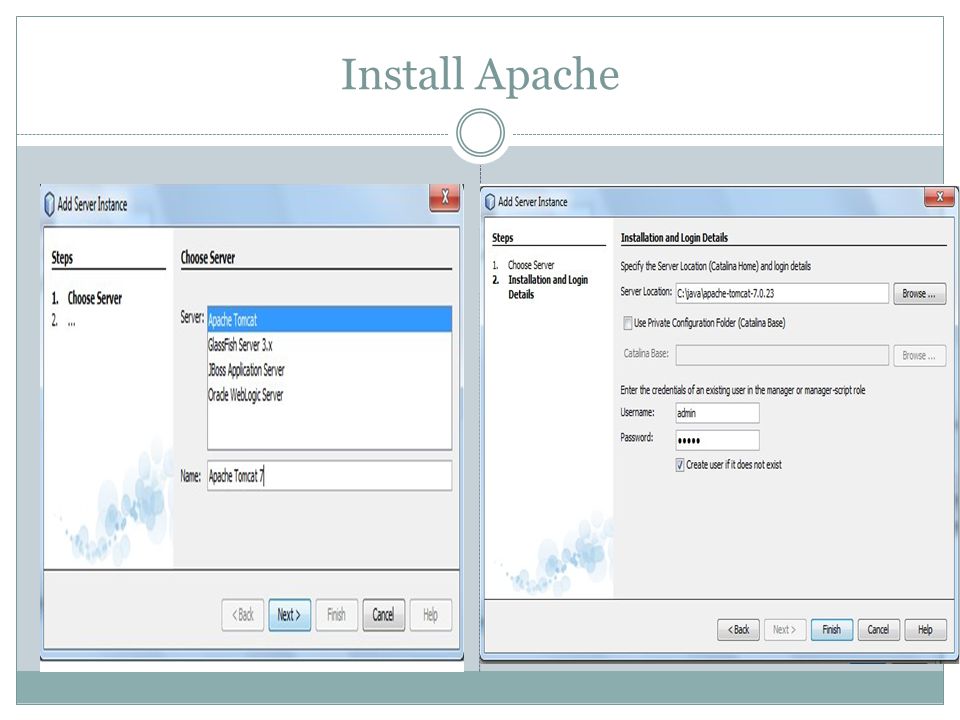Click the disabled Help button in Choose Server dialog
960x720 pixels.
pyautogui.click(x=431, y=615)
